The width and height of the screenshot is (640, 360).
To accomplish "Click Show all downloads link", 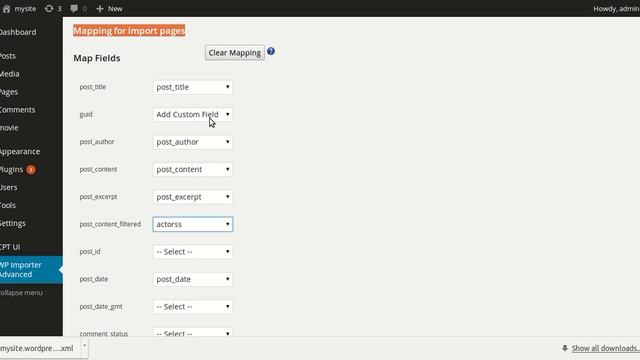I will [x=605, y=348].
